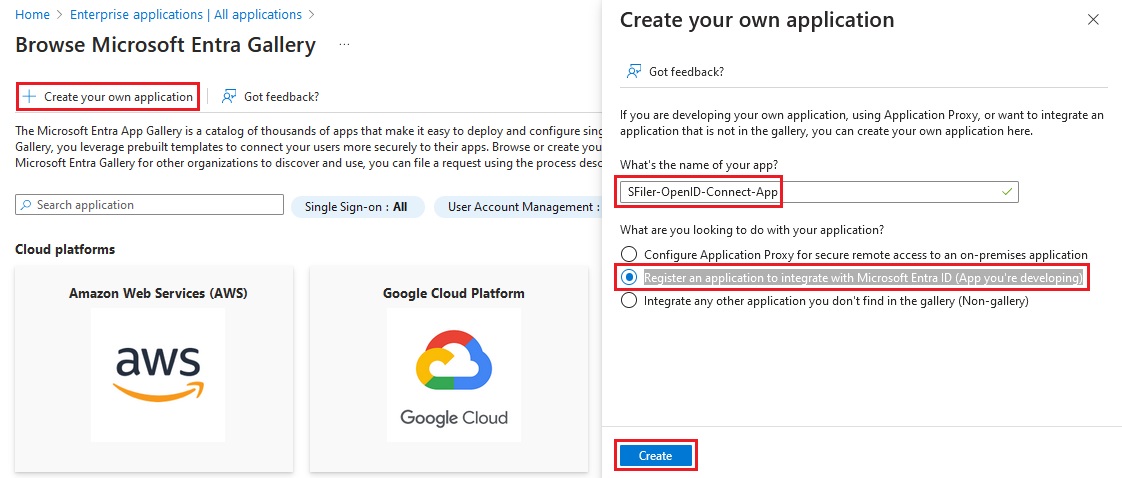
Task: Click the blue Create button
Action: (655, 456)
